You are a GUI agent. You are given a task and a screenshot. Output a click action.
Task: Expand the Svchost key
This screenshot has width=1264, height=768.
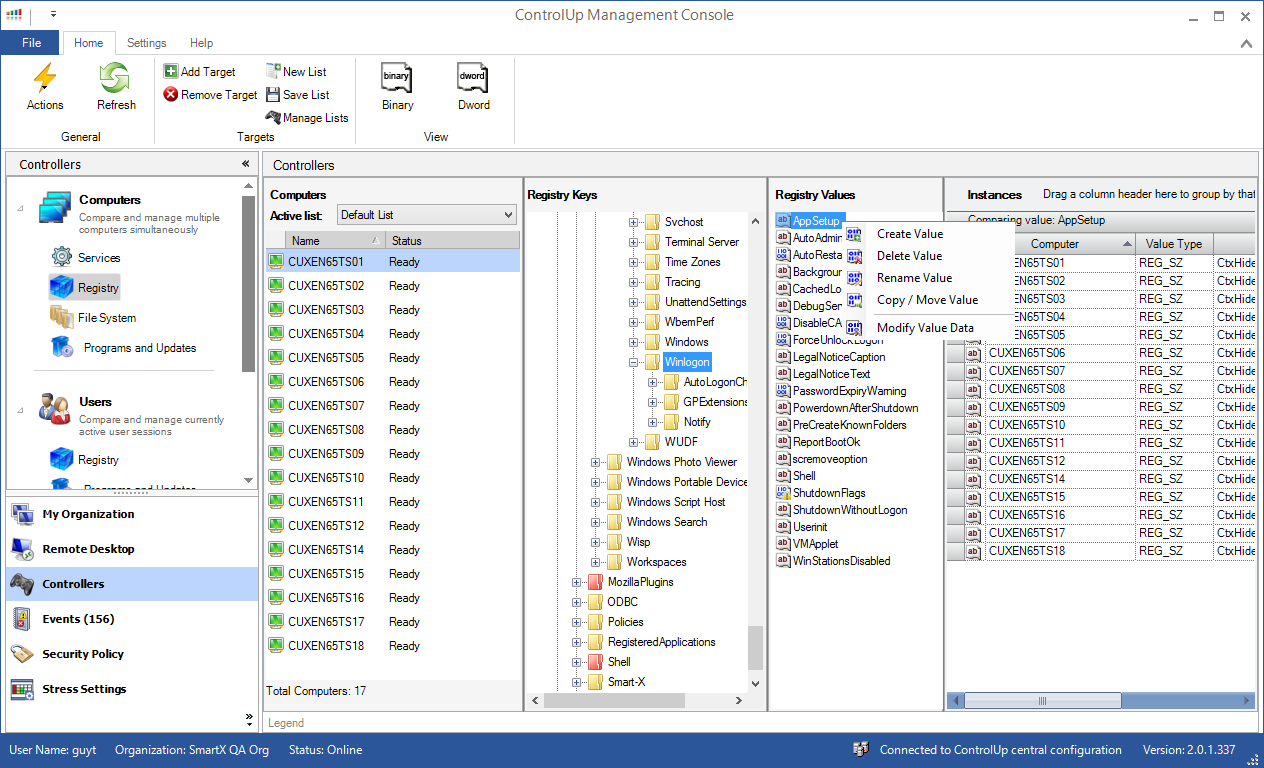(x=634, y=222)
